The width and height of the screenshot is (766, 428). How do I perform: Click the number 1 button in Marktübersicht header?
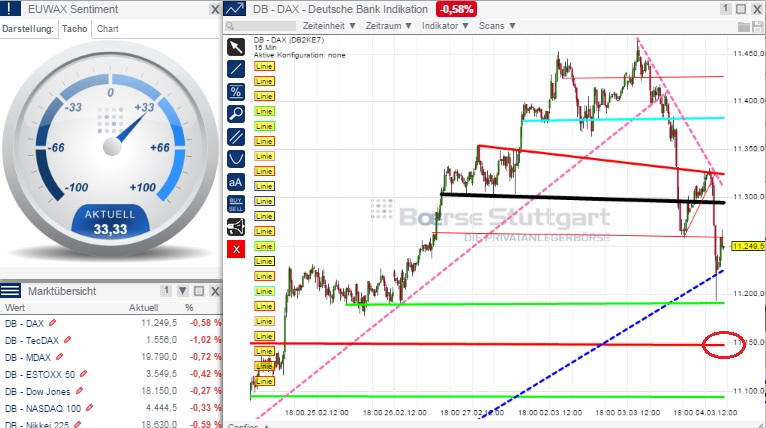tap(166, 291)
